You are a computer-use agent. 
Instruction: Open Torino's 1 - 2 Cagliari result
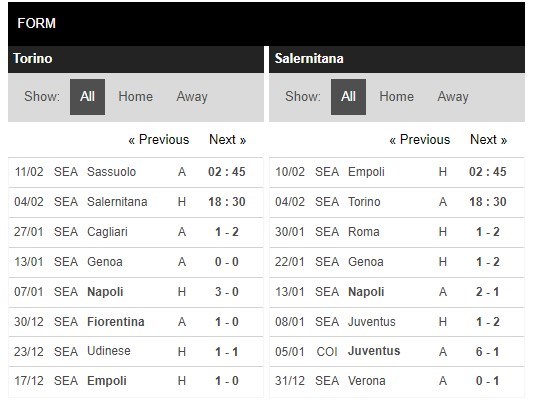(x=227, y=232)
